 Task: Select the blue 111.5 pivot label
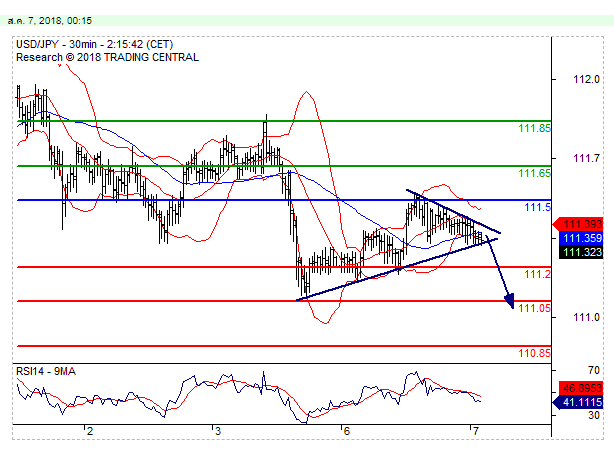click(x=537, y=207)
